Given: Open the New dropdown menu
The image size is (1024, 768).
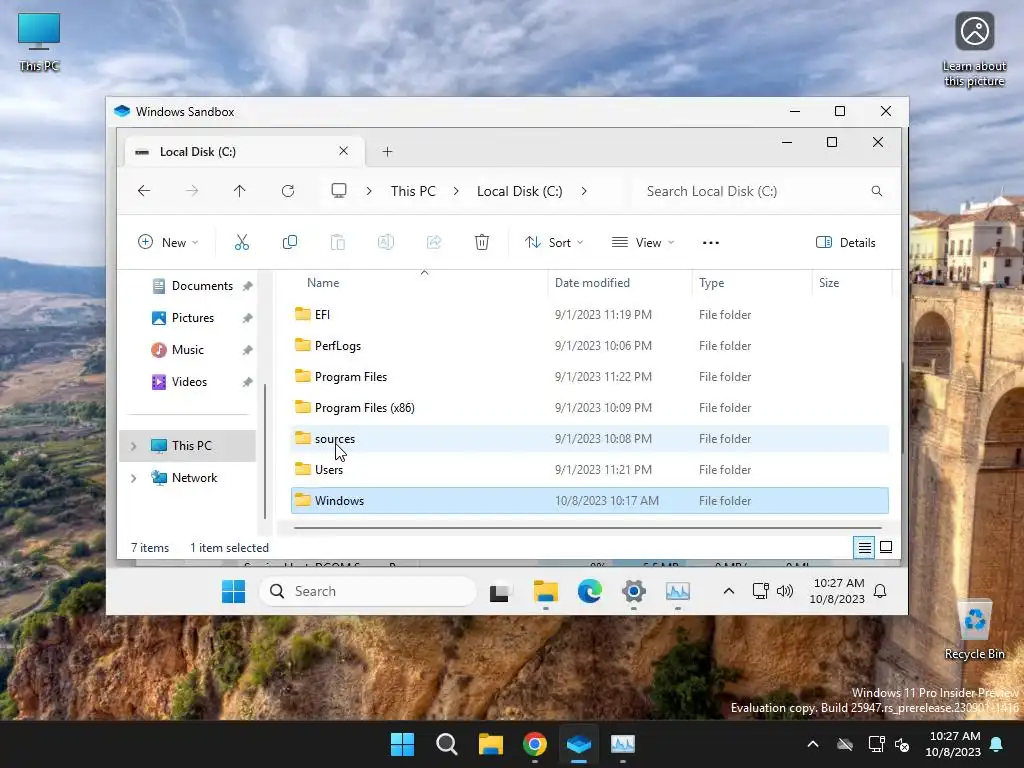Looking at the screenshot, I should [x=168, y=242].
